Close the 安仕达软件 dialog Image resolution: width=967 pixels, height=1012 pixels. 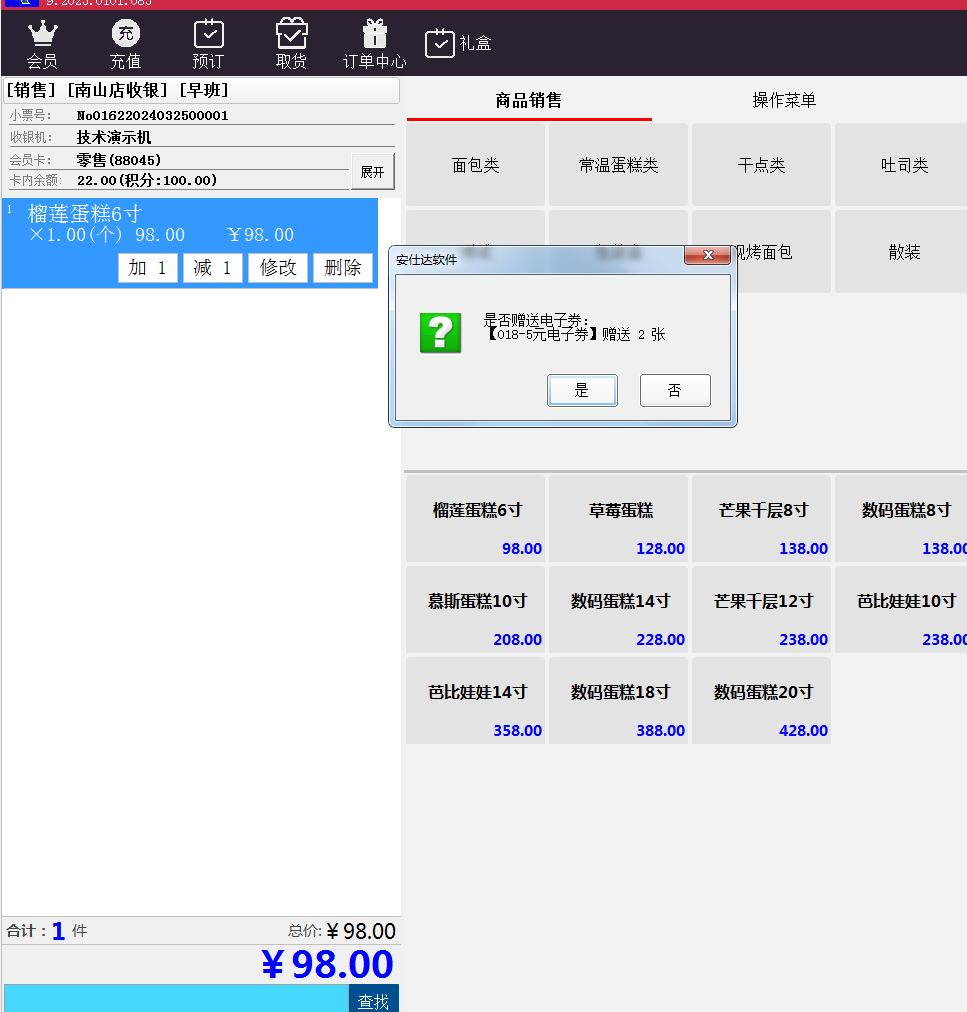[x=707, y=256]
